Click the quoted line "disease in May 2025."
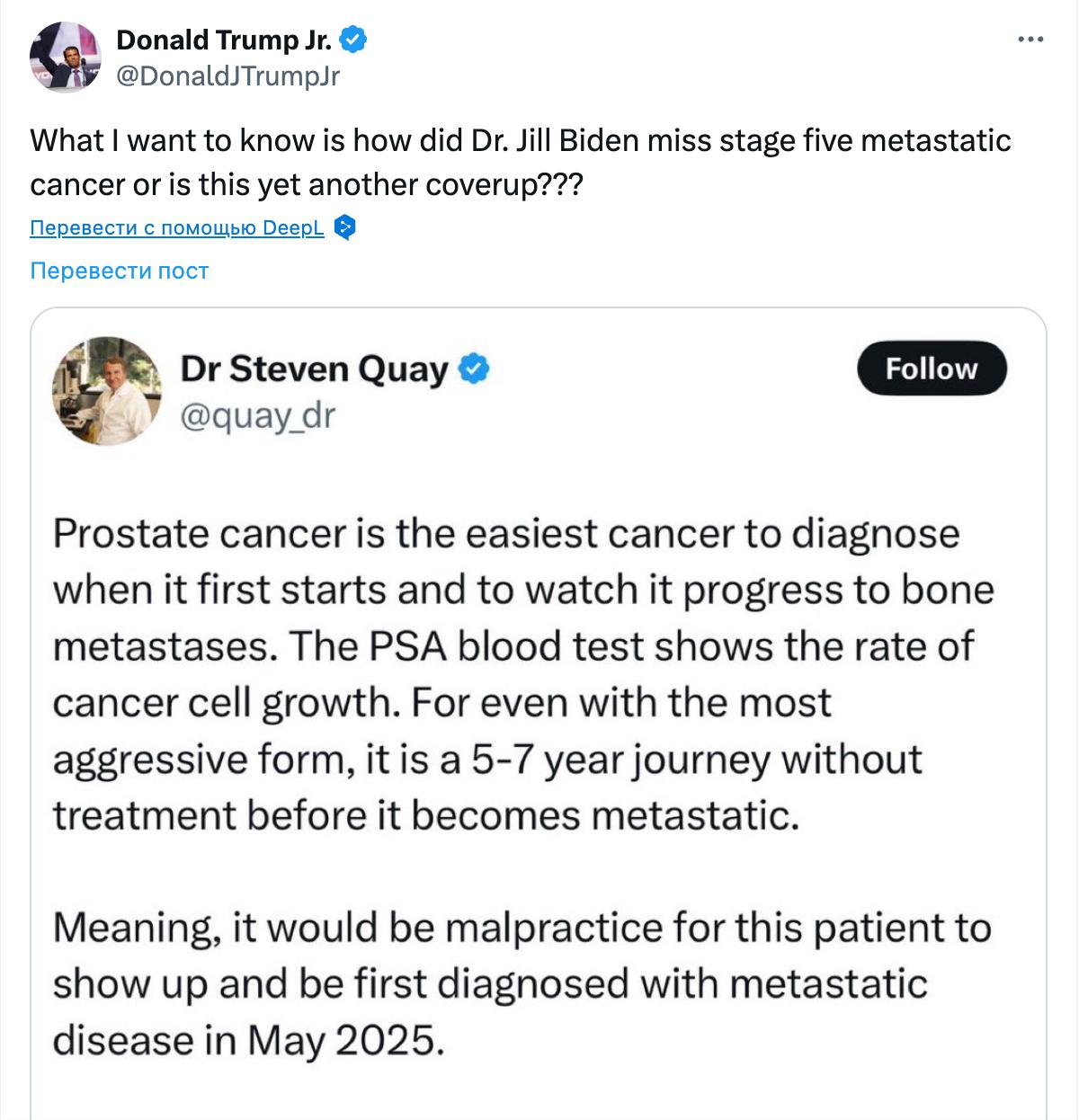Viewport: 1079px width, 1120px height. click(x=249, y=1040)
